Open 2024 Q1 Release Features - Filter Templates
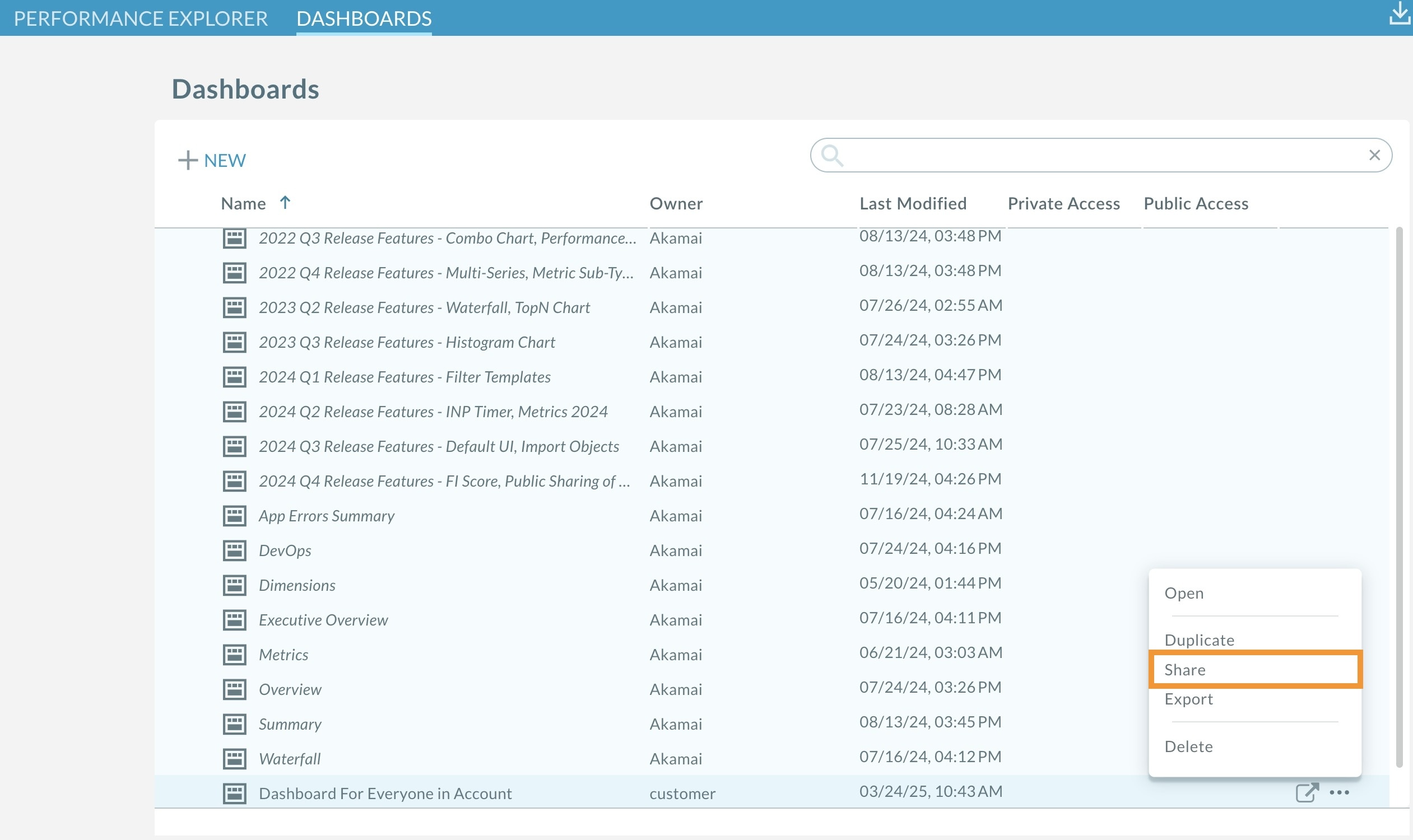This screenshot has width=1413, height=840. click(405, 377)
